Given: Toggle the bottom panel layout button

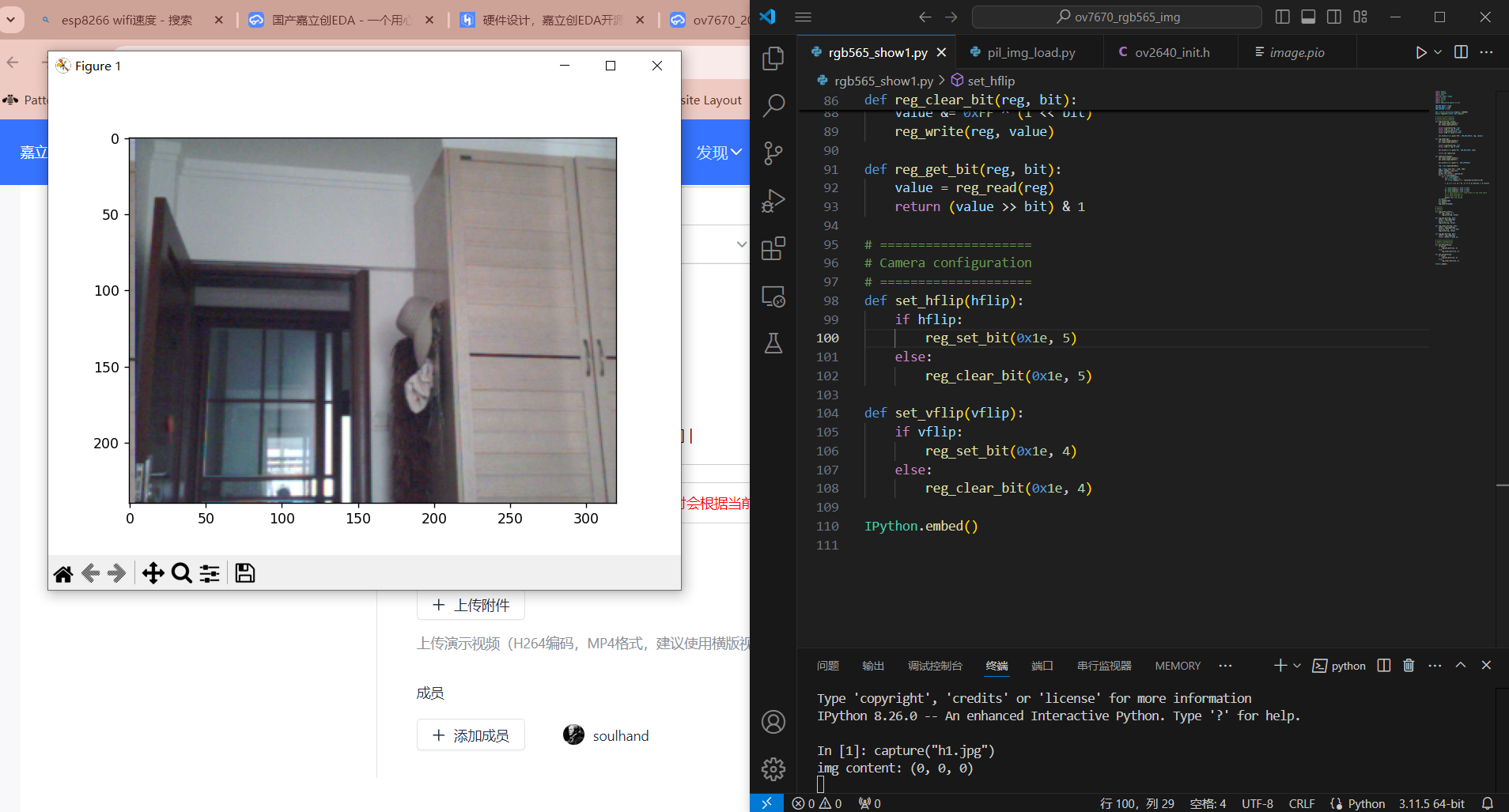Looking at the screenshot, I should [x=1308, y=17].
